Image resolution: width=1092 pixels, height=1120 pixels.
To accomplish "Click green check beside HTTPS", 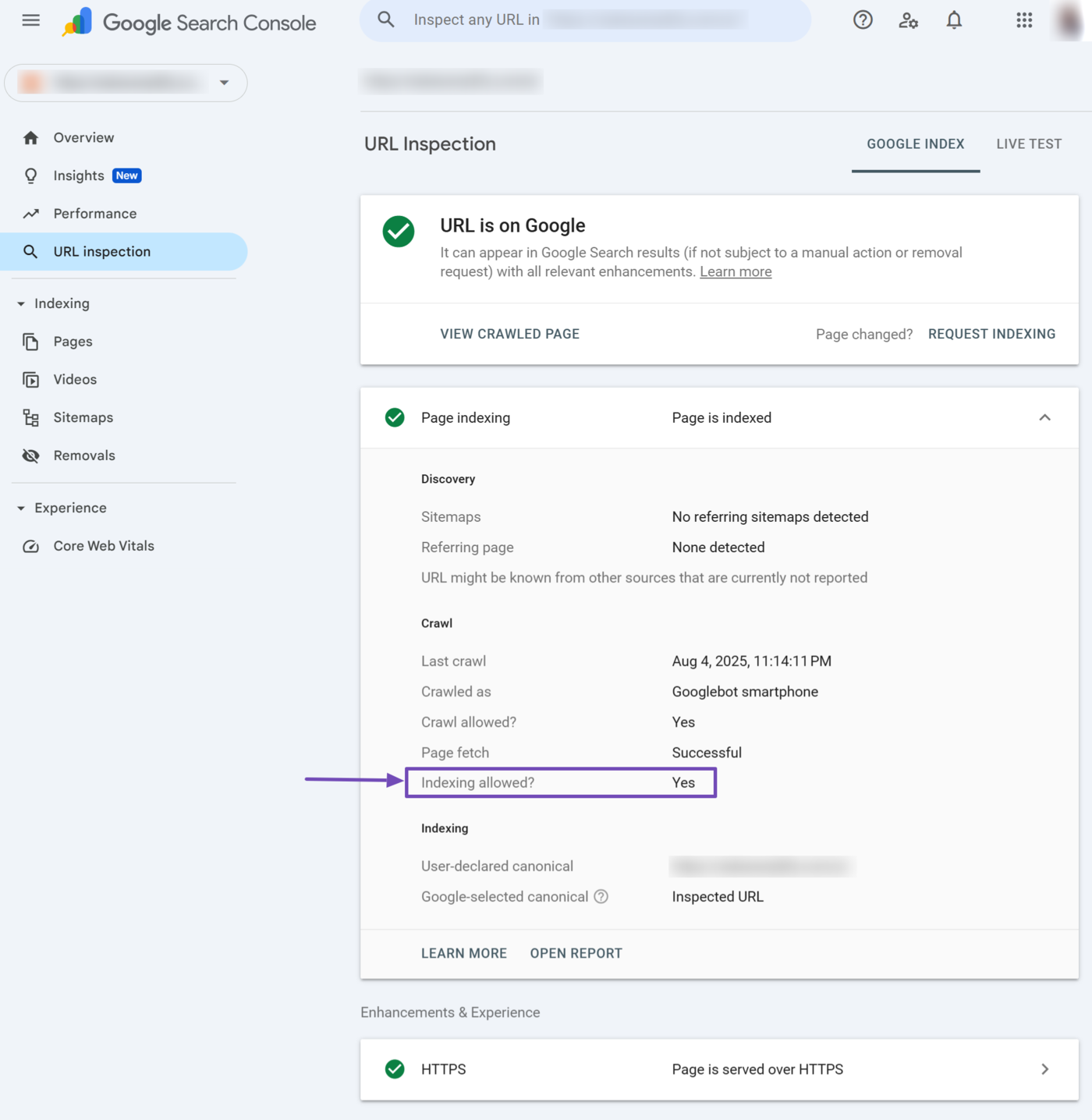I will point(395,1069).
